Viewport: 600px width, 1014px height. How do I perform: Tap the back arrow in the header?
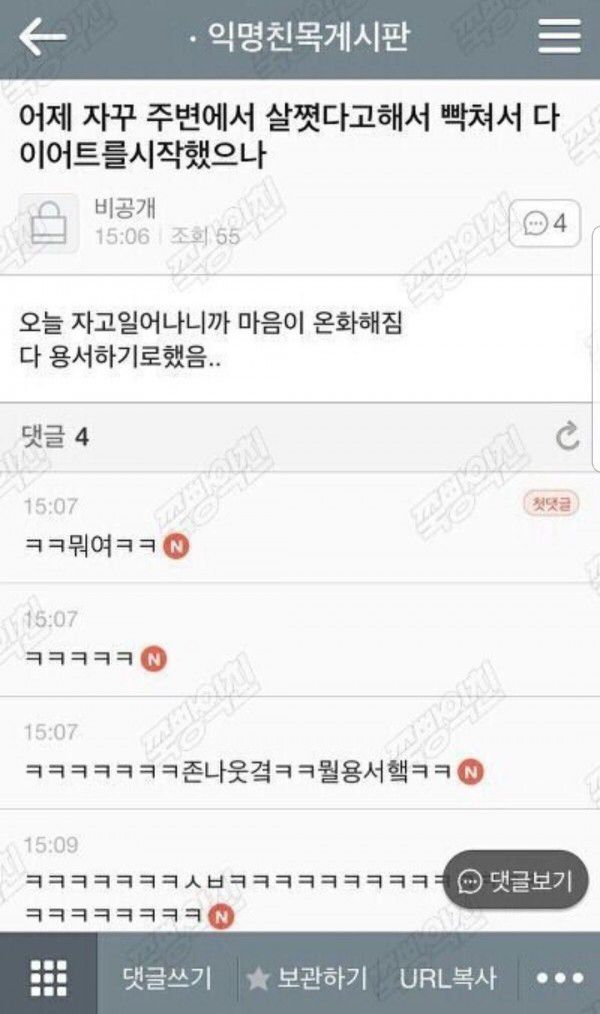point(41,37)
